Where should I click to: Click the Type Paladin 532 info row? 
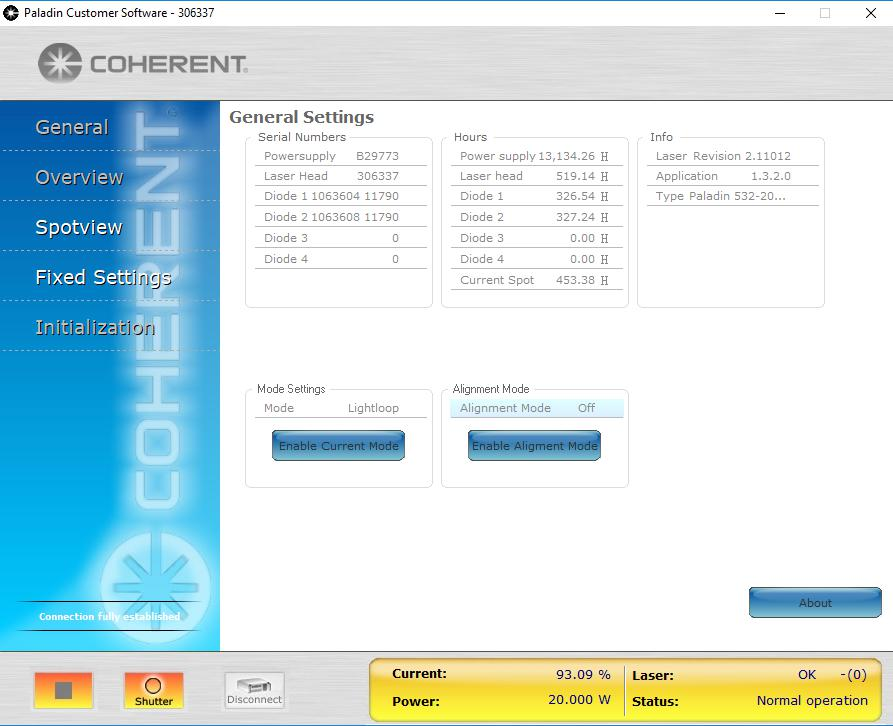coord(730,196)
